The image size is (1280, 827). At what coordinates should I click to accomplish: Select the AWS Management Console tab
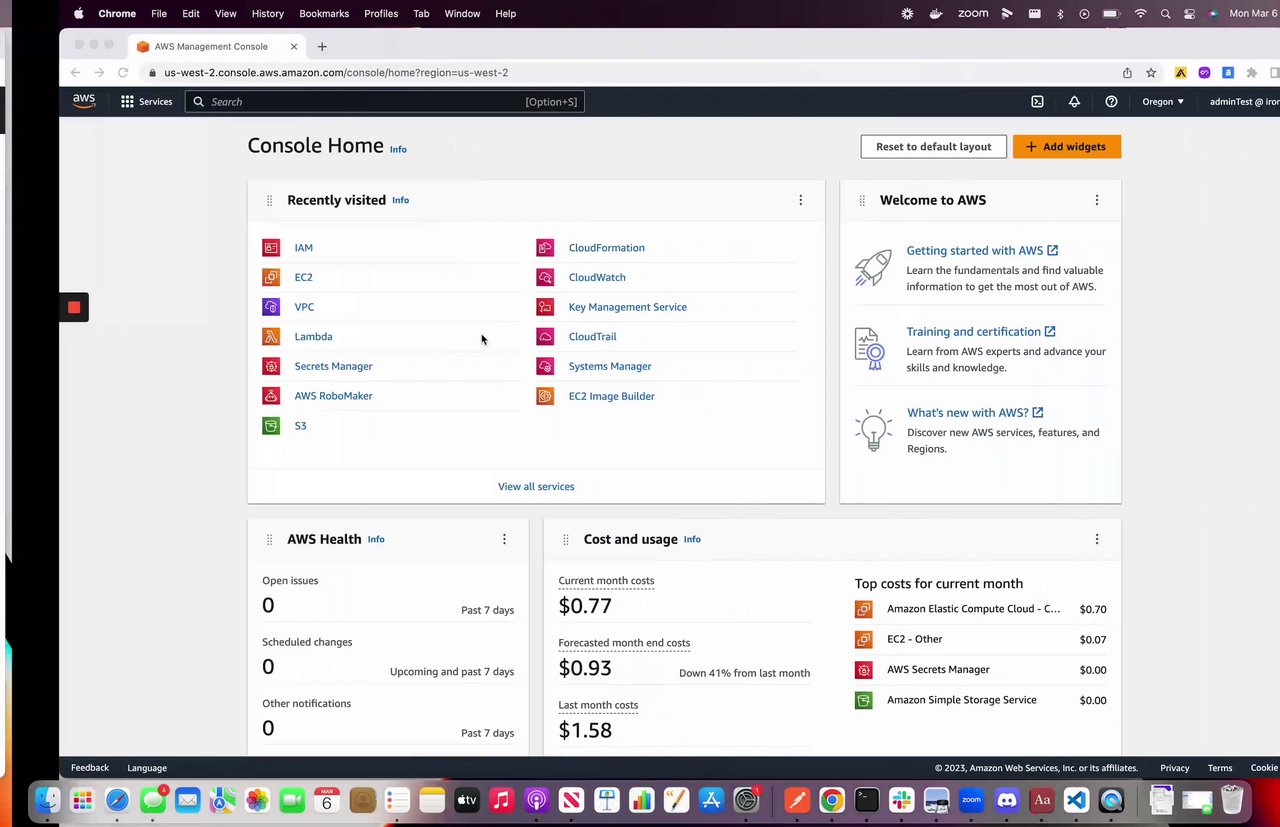(216, 46)
